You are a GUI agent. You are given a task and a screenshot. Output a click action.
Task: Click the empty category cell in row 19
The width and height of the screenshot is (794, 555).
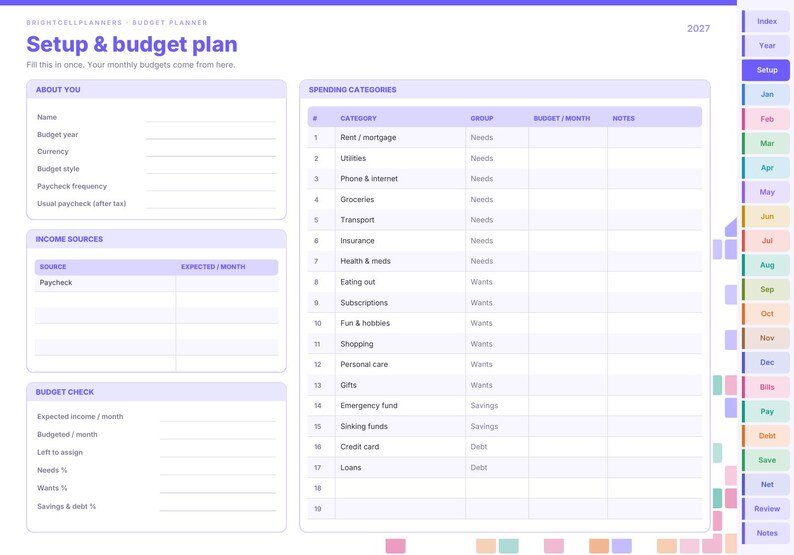pyautogui.click(x=400, y=509)
